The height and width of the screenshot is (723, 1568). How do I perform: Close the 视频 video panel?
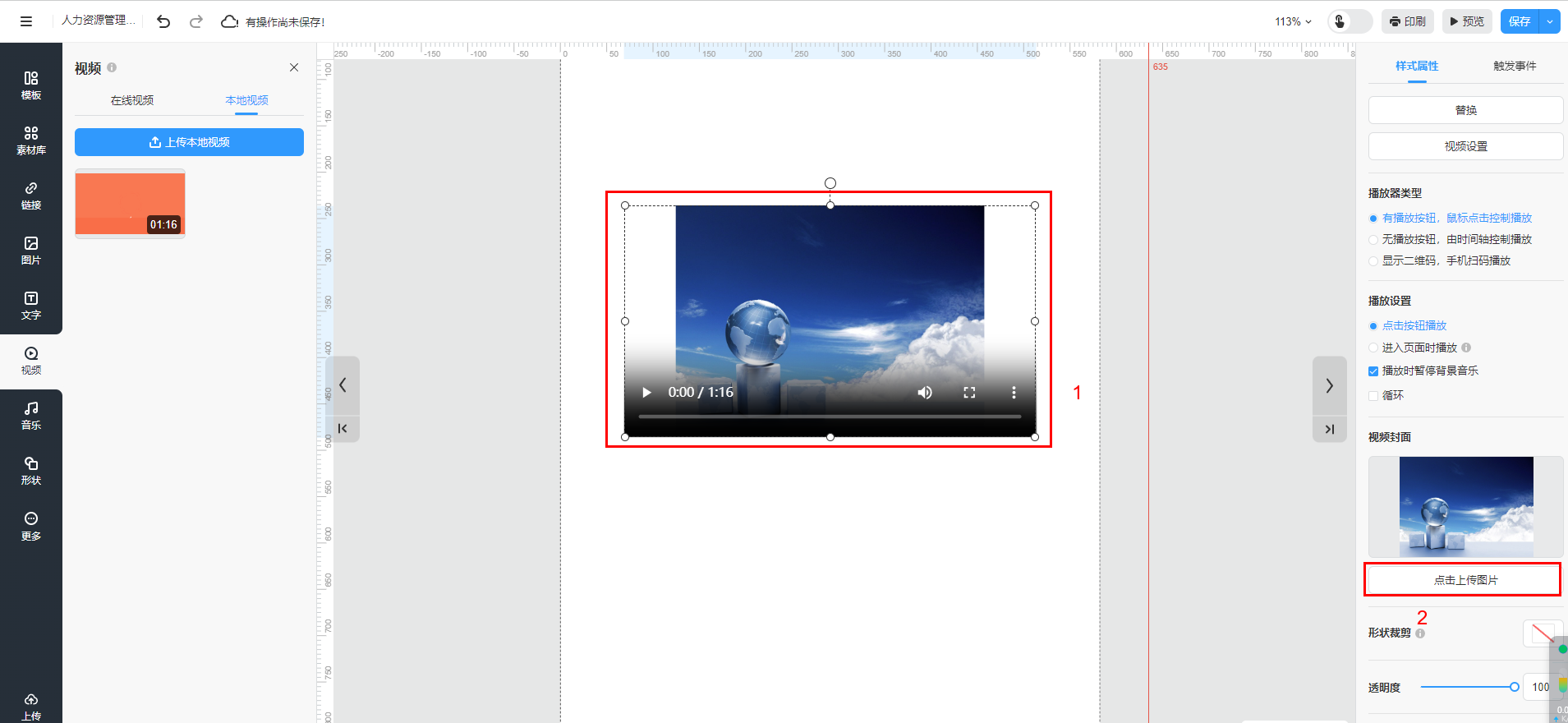(294, 67)
